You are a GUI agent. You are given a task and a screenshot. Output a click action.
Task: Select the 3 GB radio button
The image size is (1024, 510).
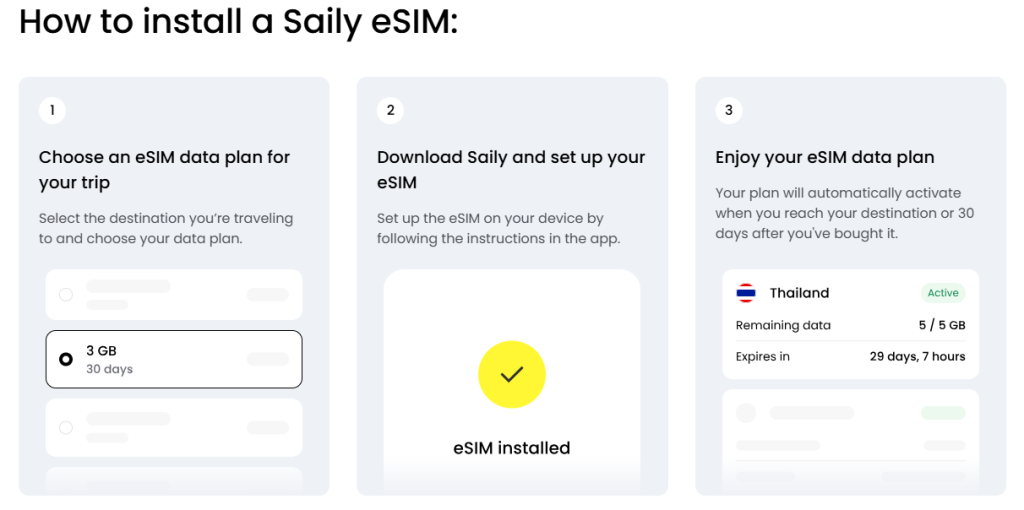tap(66, 359)
